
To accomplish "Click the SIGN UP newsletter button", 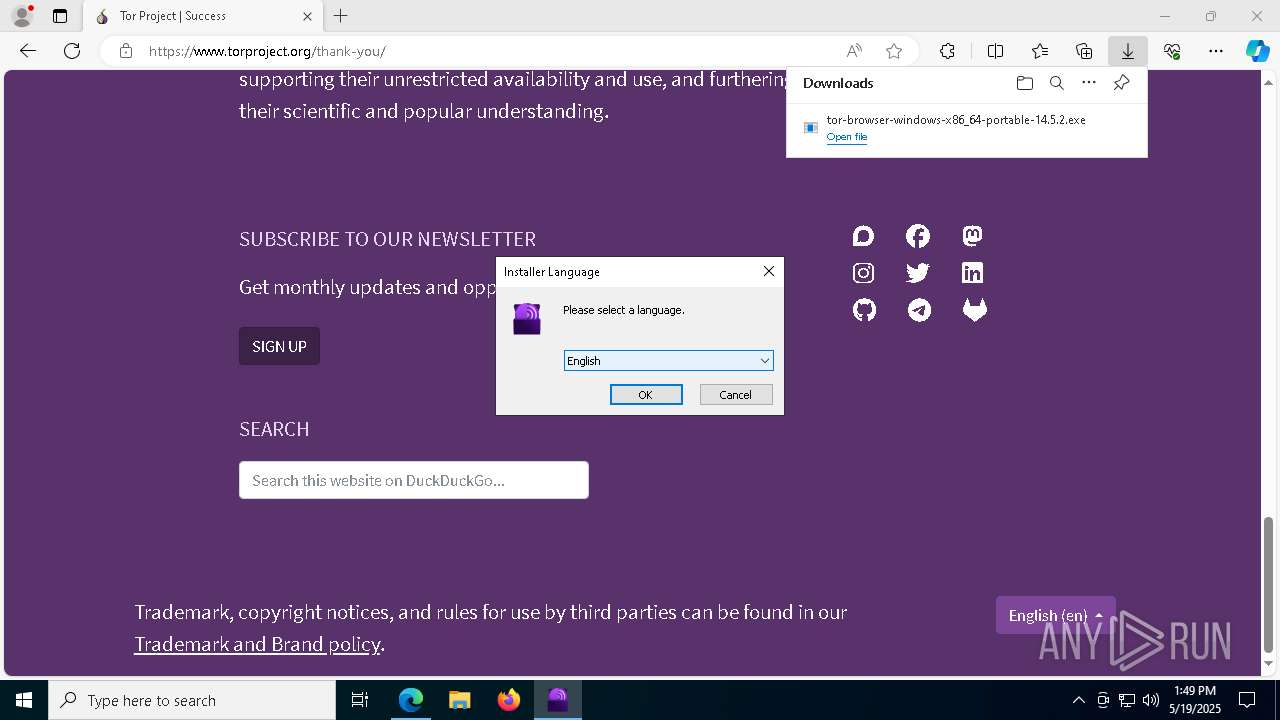I will (x=279, y=346).
